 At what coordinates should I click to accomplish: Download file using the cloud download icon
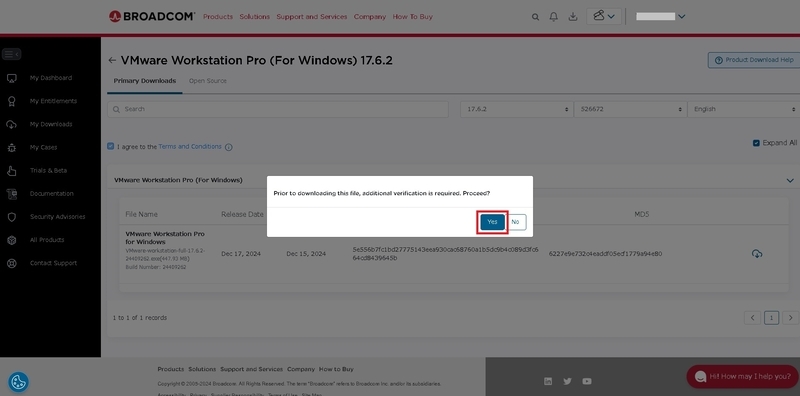(x=757, y=254)
